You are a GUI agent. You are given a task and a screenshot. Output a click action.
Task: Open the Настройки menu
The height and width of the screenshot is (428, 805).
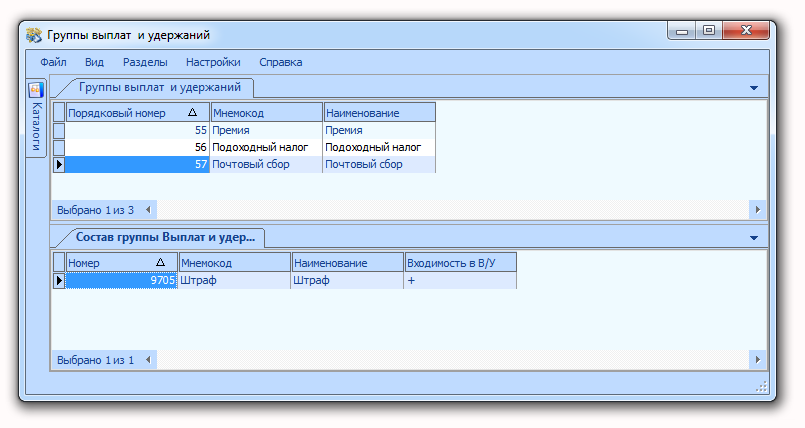tap(213, 62)
